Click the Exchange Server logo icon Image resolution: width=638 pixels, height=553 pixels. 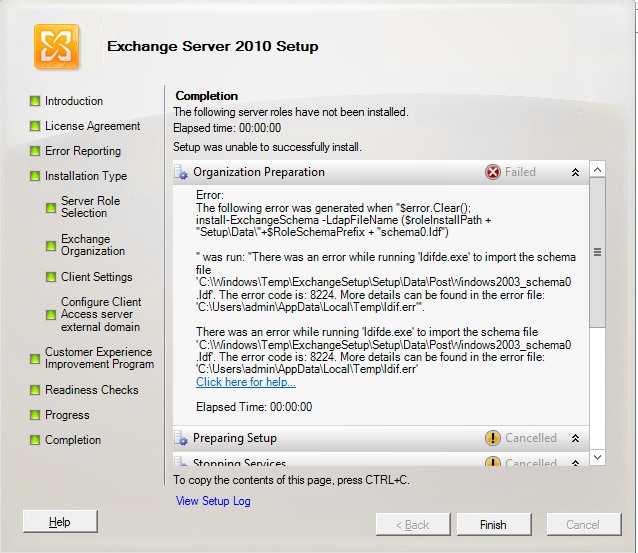point(57,46)
